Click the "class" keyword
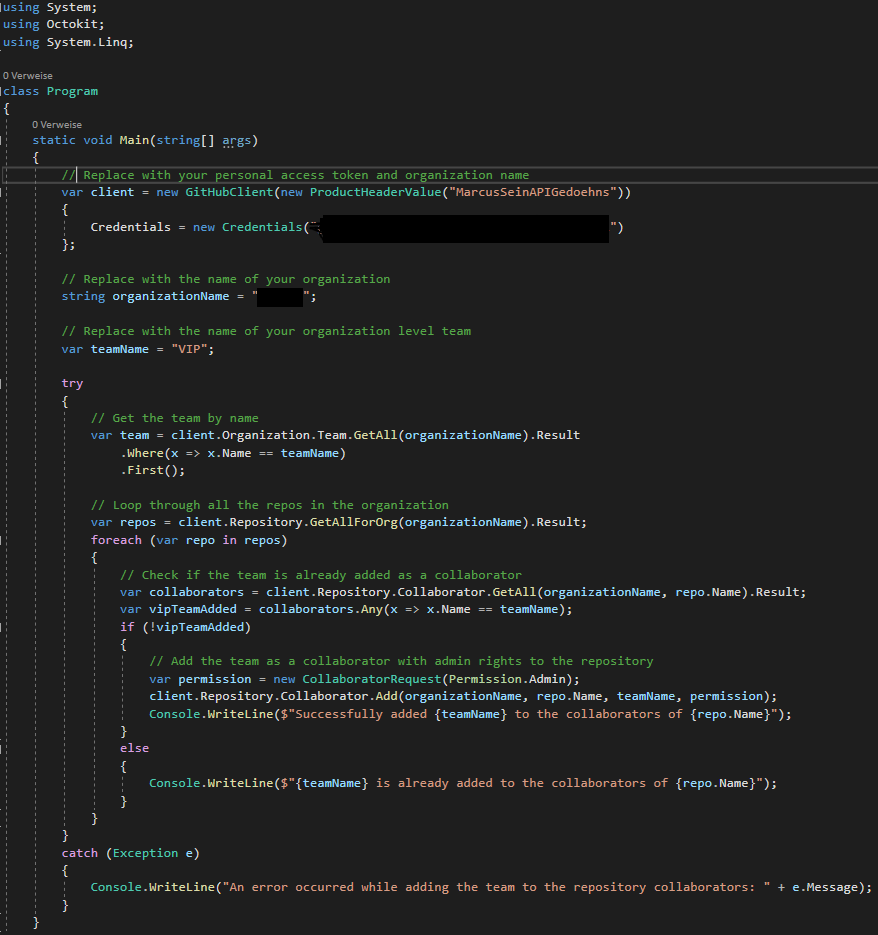Image resolution: width=878 pixels, height=935 pixels. tap(21, 91)
